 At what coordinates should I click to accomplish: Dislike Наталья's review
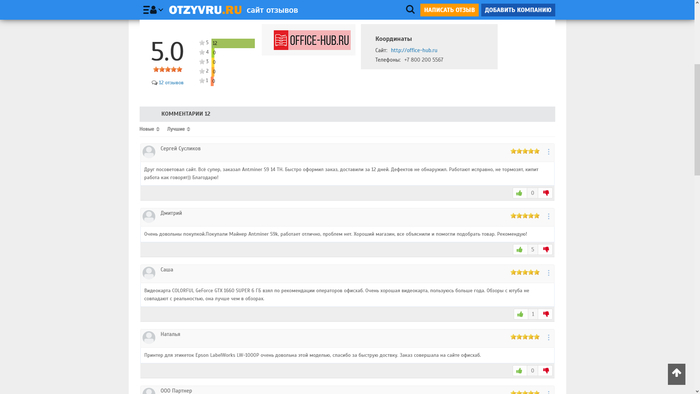(x=546, y=371)
